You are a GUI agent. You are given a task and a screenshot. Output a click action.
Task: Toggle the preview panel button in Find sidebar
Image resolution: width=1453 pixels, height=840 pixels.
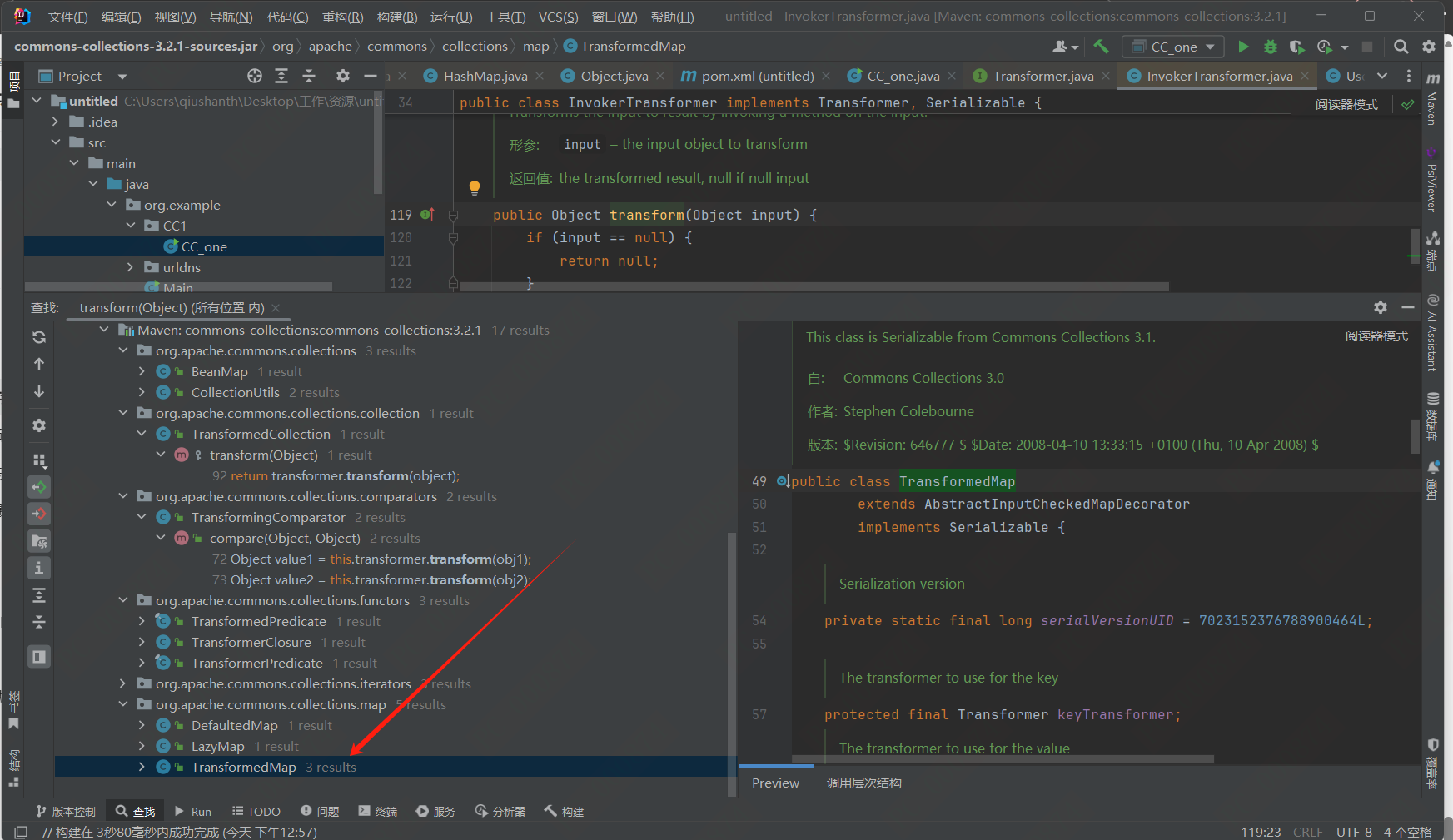point(39,657)
